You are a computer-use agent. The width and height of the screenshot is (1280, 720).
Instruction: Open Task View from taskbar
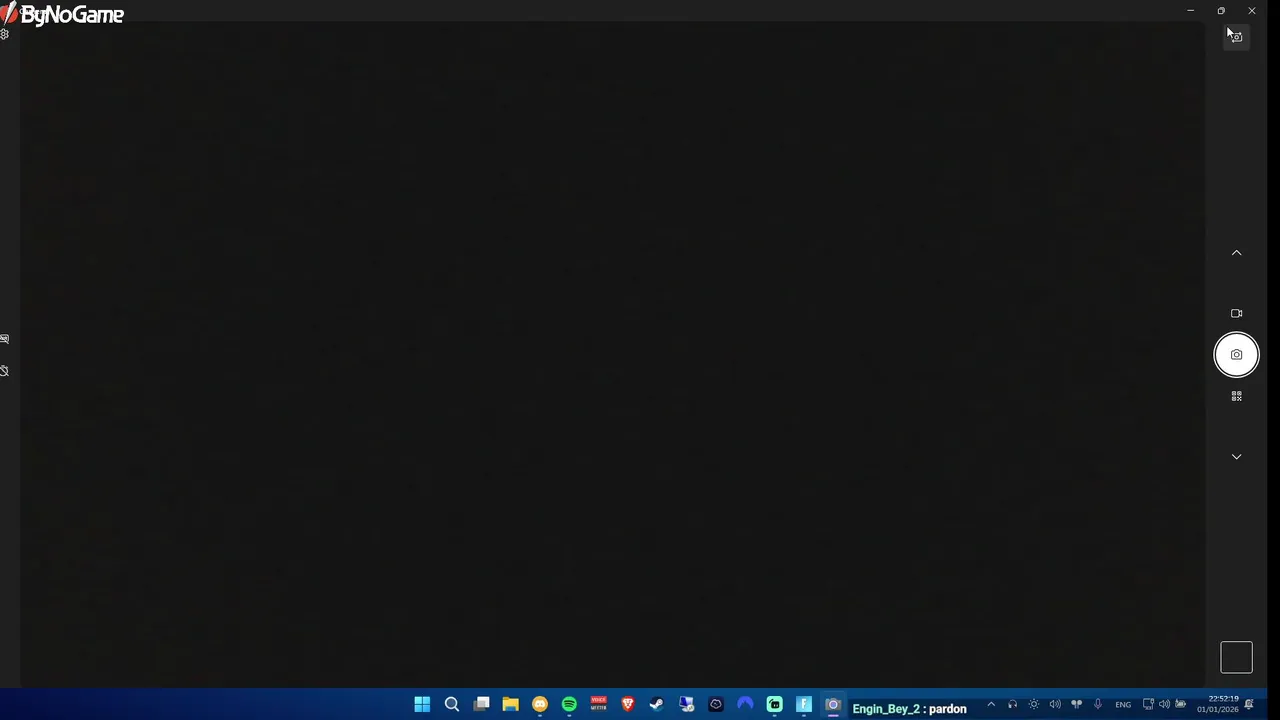(481, 705)
